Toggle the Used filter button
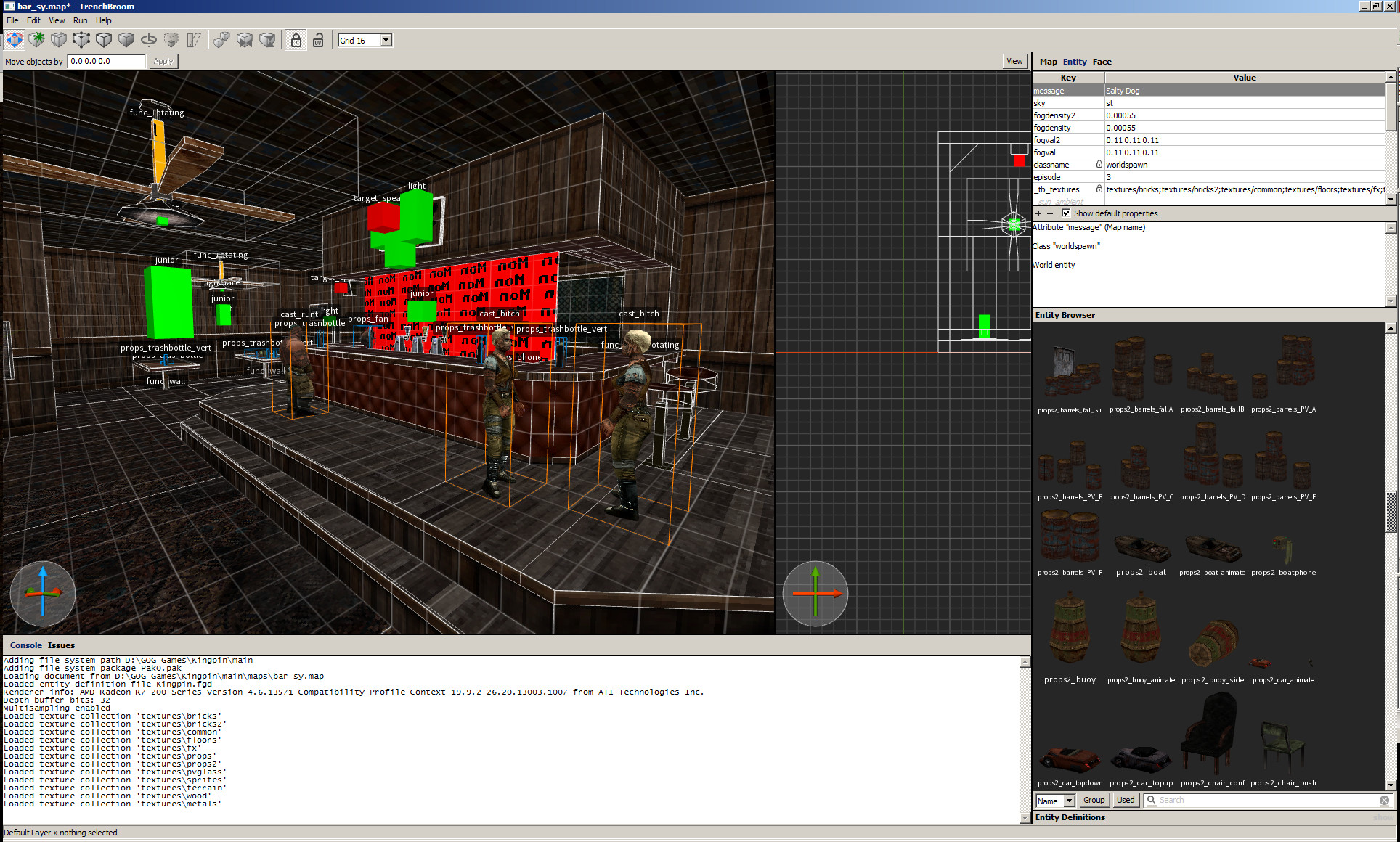 [1125, 800]
